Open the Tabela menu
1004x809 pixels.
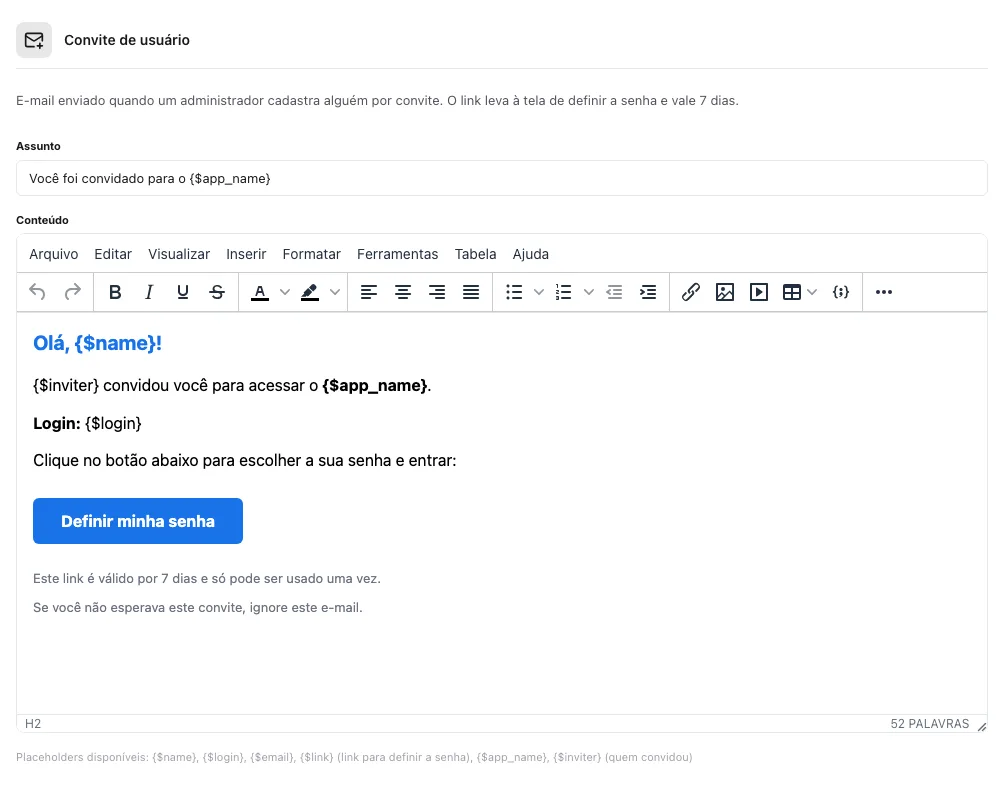pos(475,254)
